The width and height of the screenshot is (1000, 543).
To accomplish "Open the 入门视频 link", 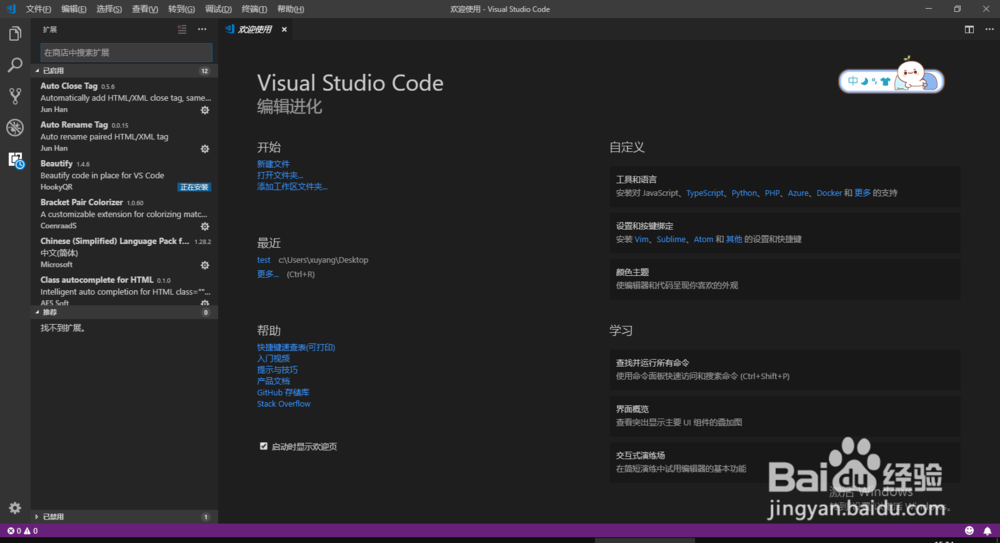I will [273, 359].
